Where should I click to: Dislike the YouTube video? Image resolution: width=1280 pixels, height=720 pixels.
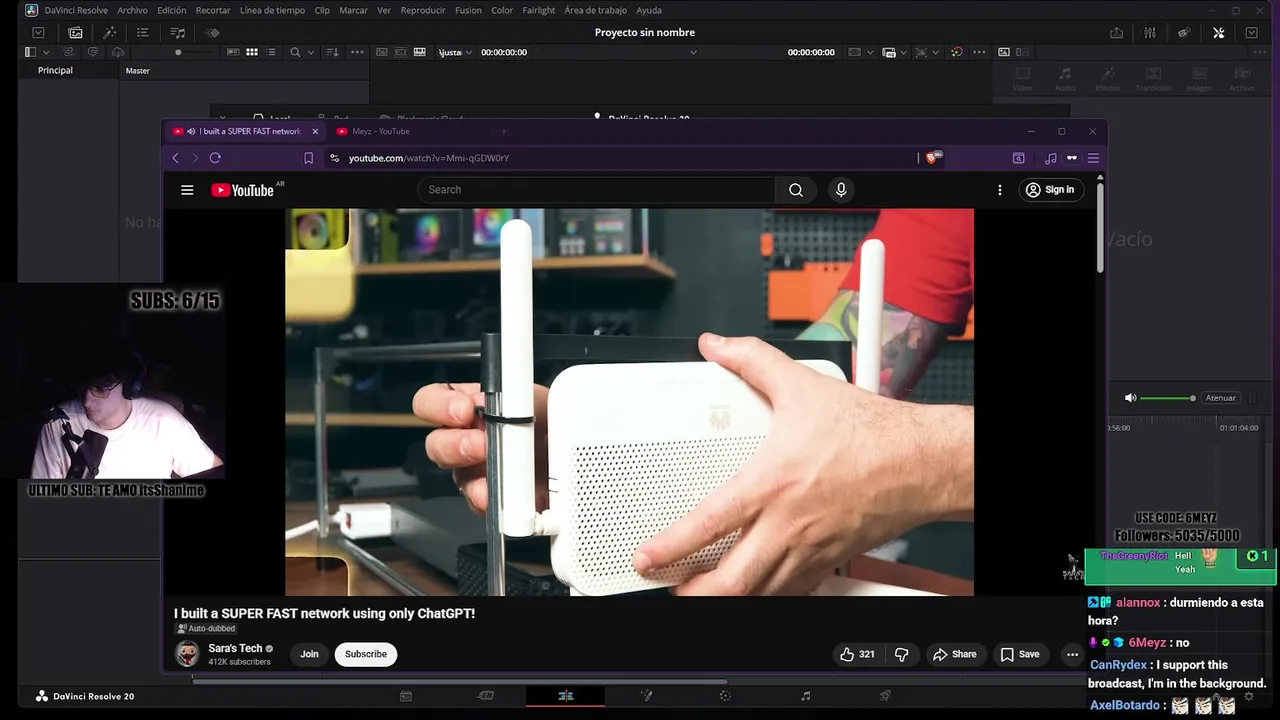(901, 654)
